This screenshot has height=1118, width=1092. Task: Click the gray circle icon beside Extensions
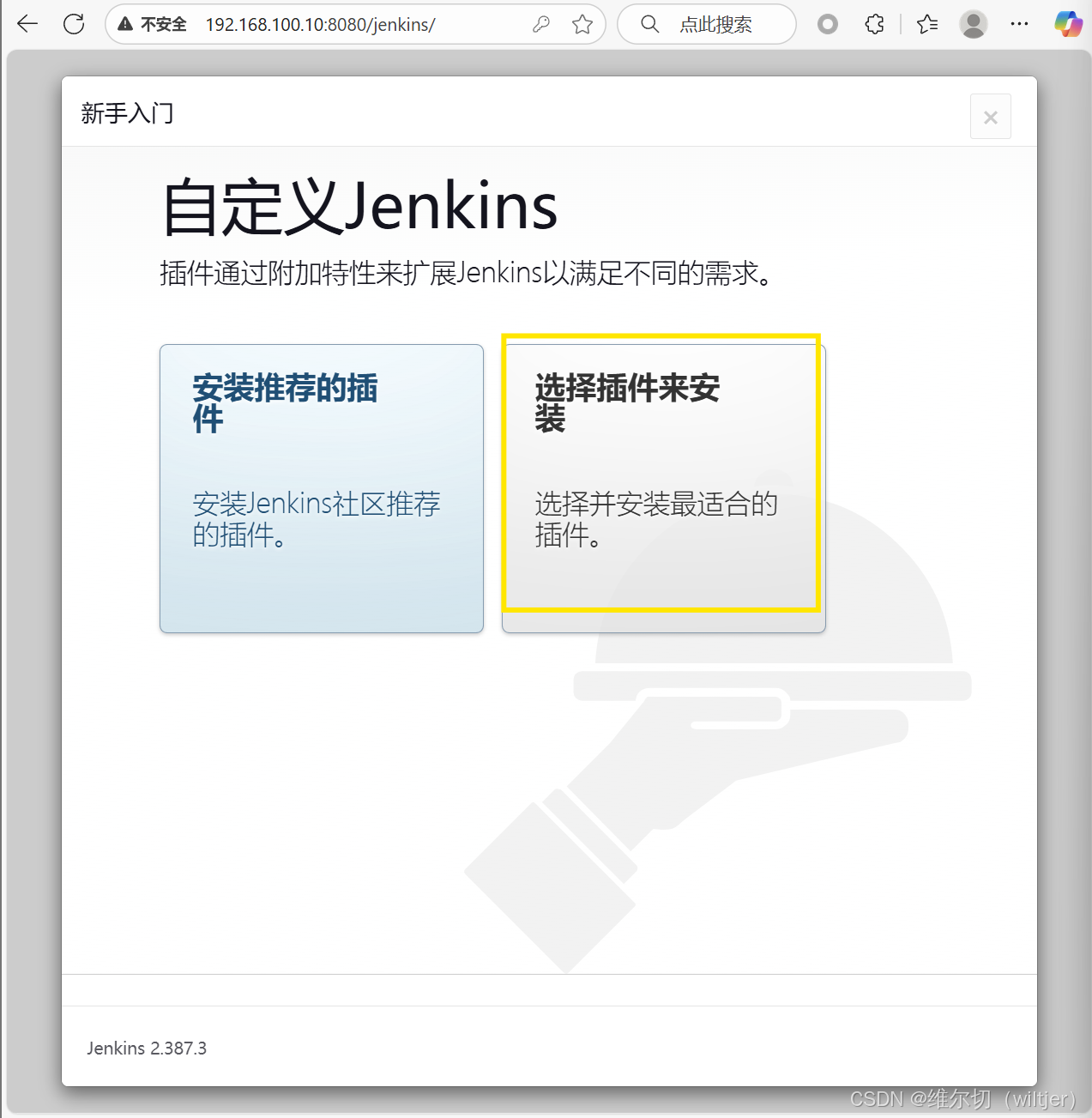[x=827, y=24]
